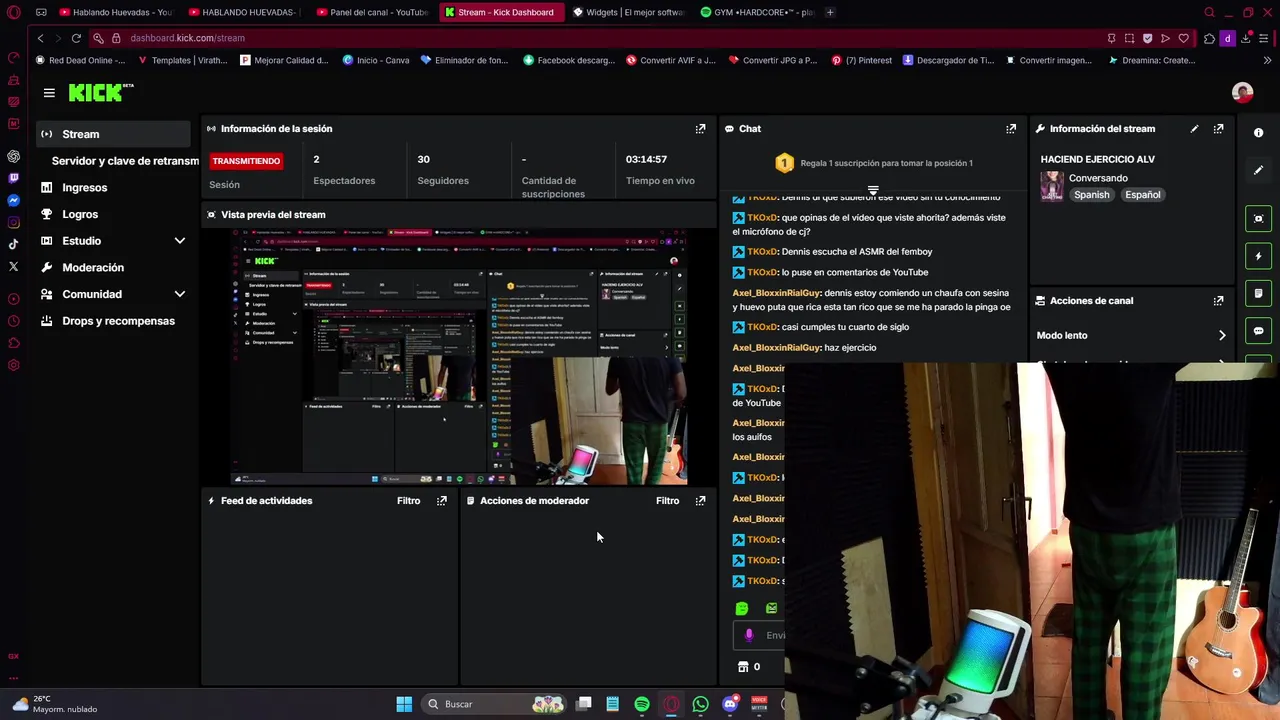
Task: Open Ingresos in the sidebar
Action: pyautogui.click(x=84, y=188)
